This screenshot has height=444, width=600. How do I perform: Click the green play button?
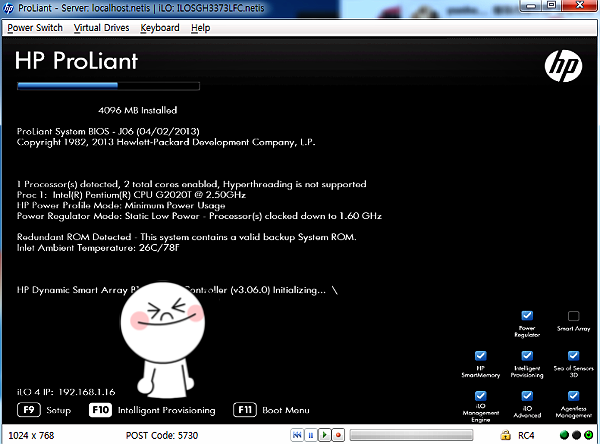coord(324,435)
